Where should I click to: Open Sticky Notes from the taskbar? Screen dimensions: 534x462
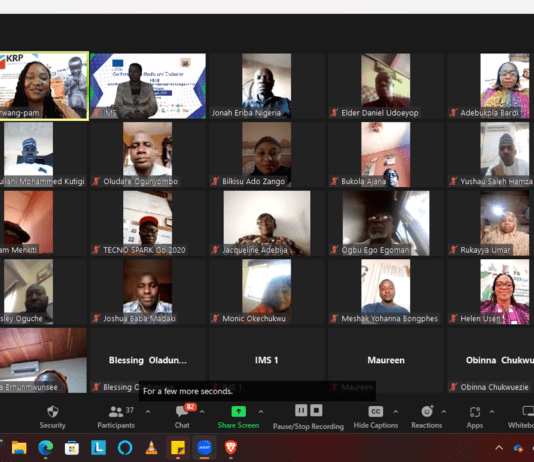tap(178, 448)
